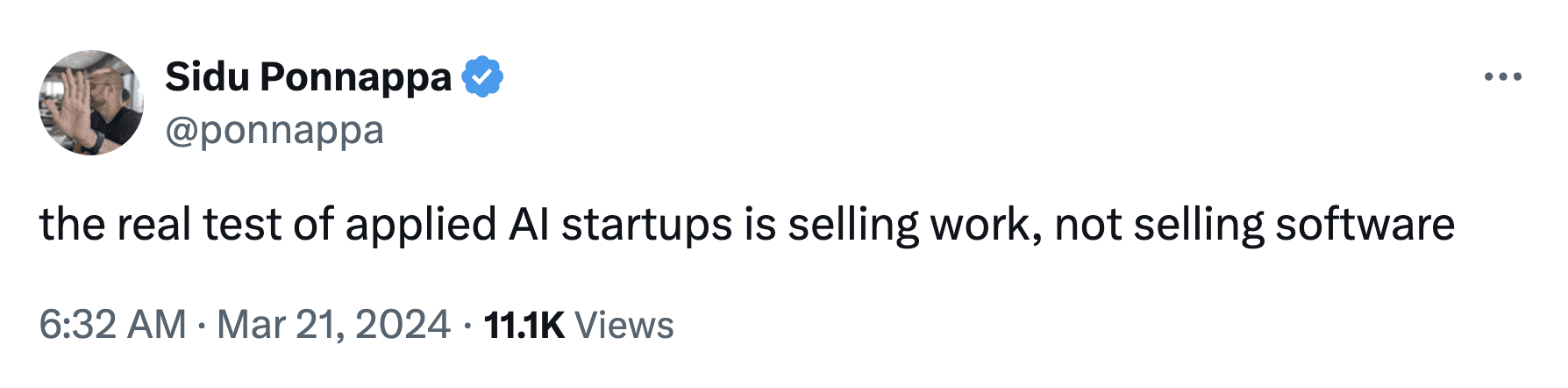Open the three-dot more options menu

coord(1502,77)
